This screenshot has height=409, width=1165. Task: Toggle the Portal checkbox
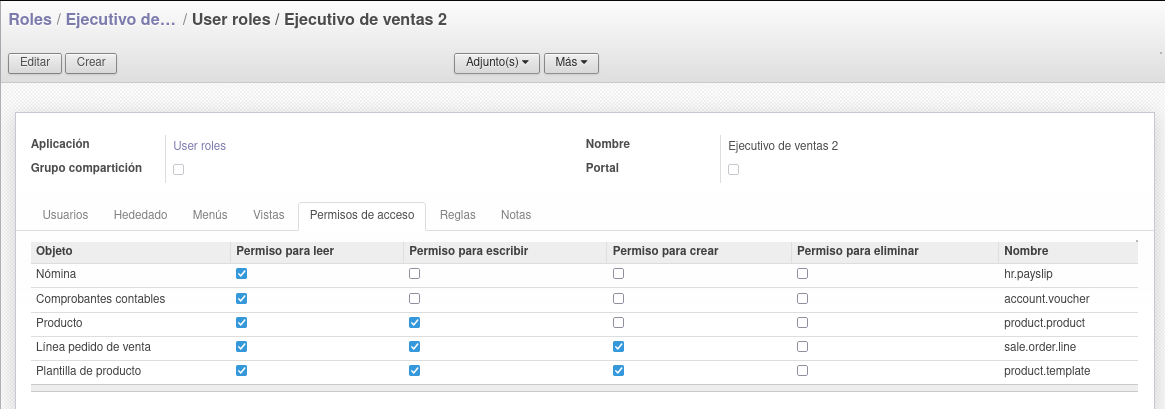point(733,170)
